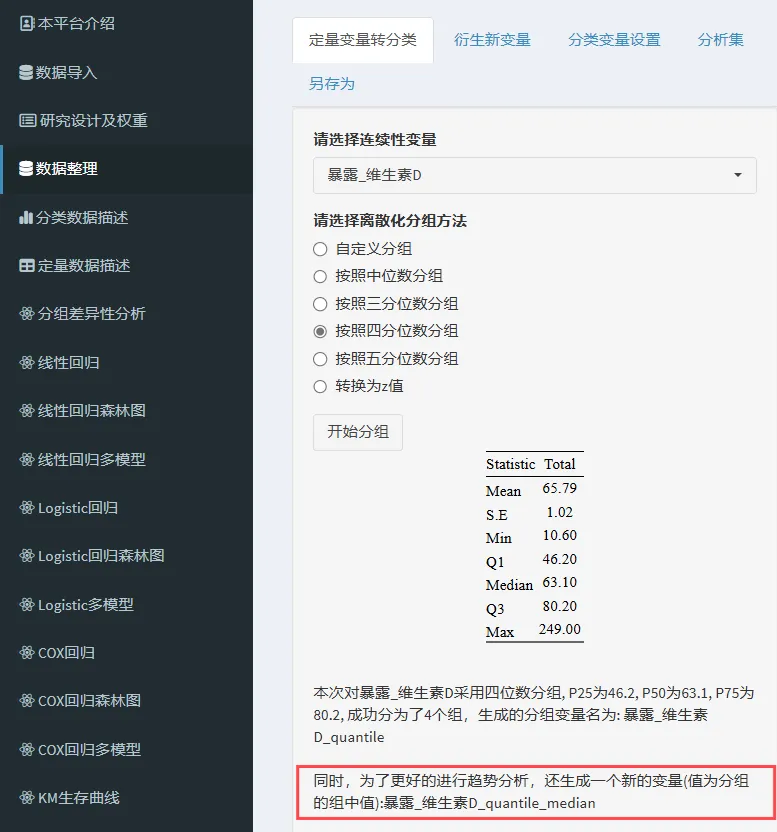Switch to the 定量变量转分类 tab
Screen dimensions: 777x832
click(x=362, y=40)
